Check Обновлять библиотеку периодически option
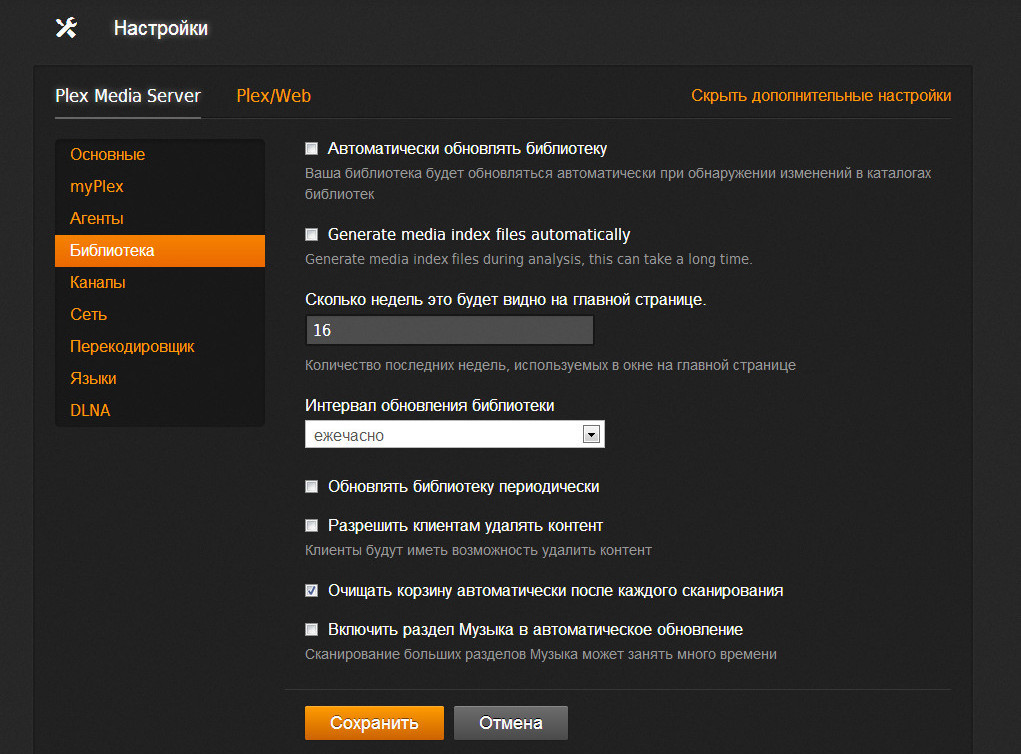Screen dimensions: 1021x754 (x=311, y=487)
